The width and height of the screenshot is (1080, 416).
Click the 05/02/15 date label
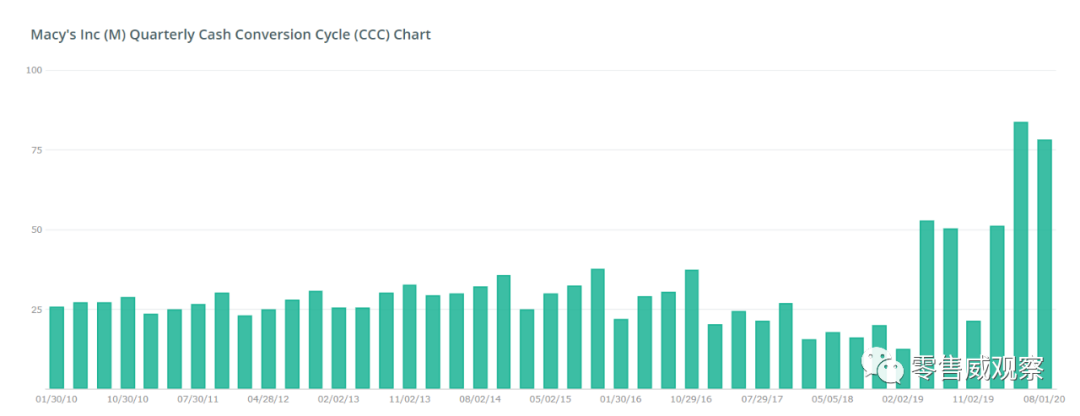(551, 398)
